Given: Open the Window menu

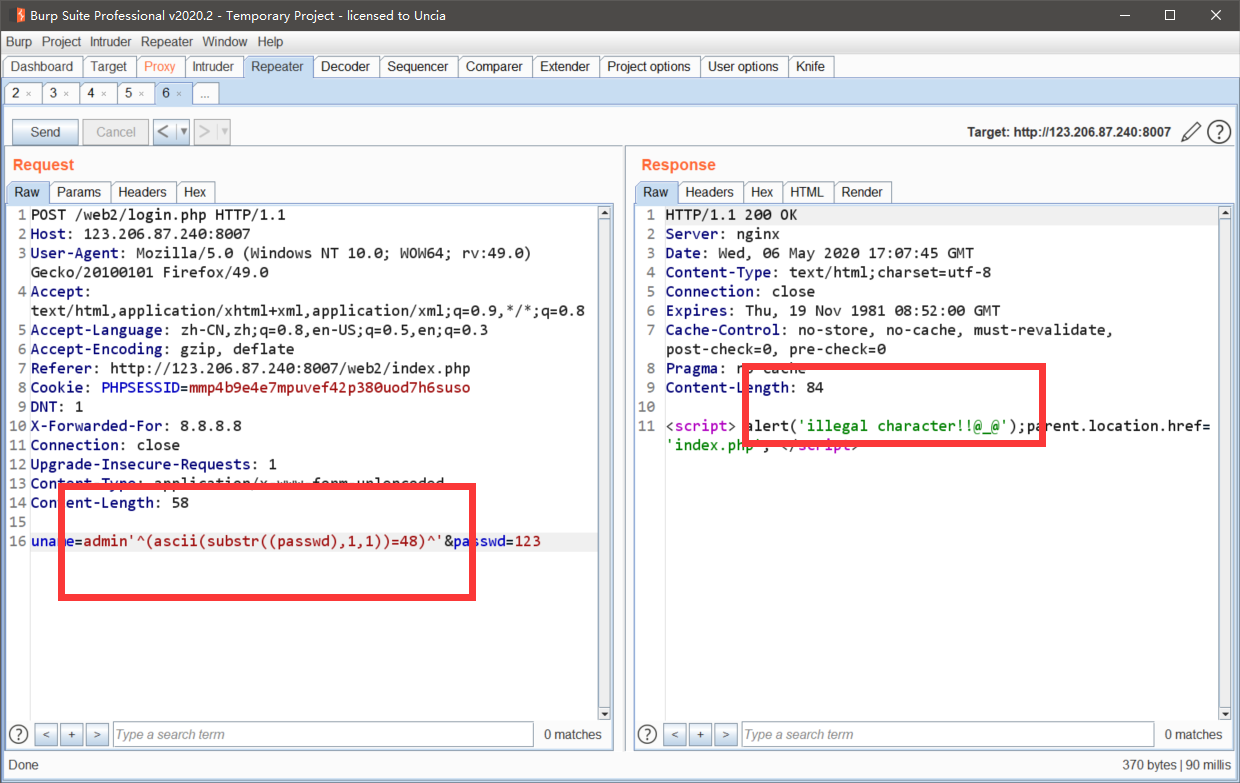Looking at the screenshot, I should point(225,42).
